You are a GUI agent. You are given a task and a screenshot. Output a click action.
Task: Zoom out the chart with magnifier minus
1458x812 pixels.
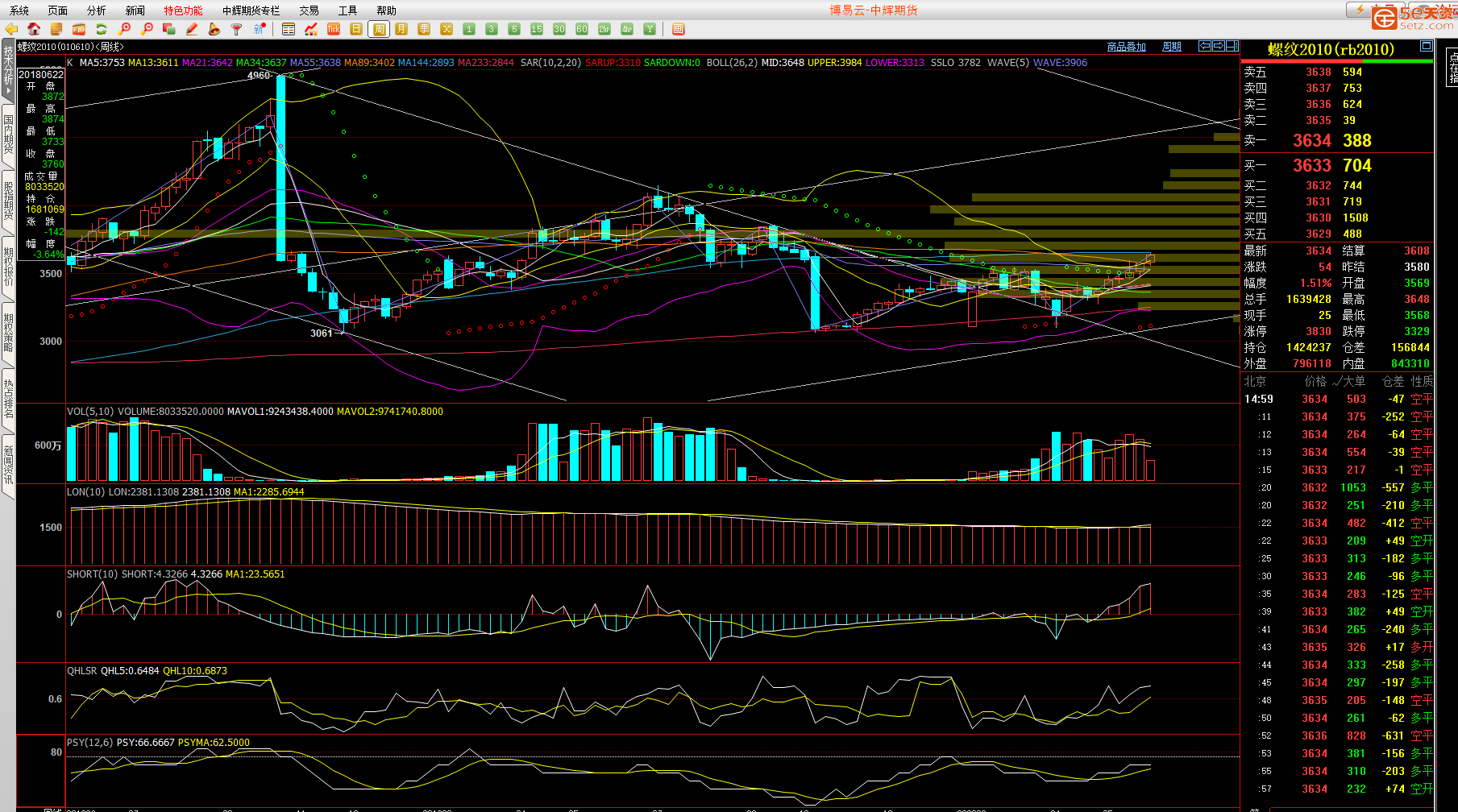click(147, 29)
